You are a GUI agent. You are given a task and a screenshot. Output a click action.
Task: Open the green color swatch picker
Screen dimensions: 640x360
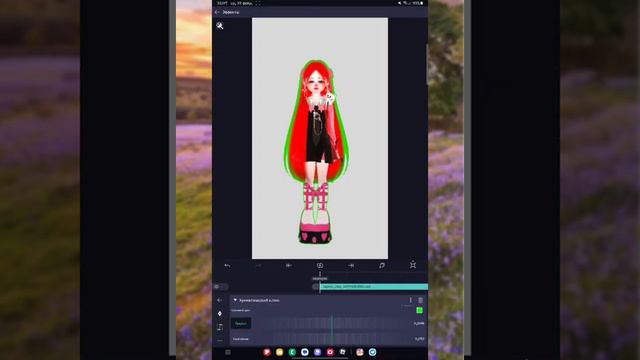[x=419, y=311]
